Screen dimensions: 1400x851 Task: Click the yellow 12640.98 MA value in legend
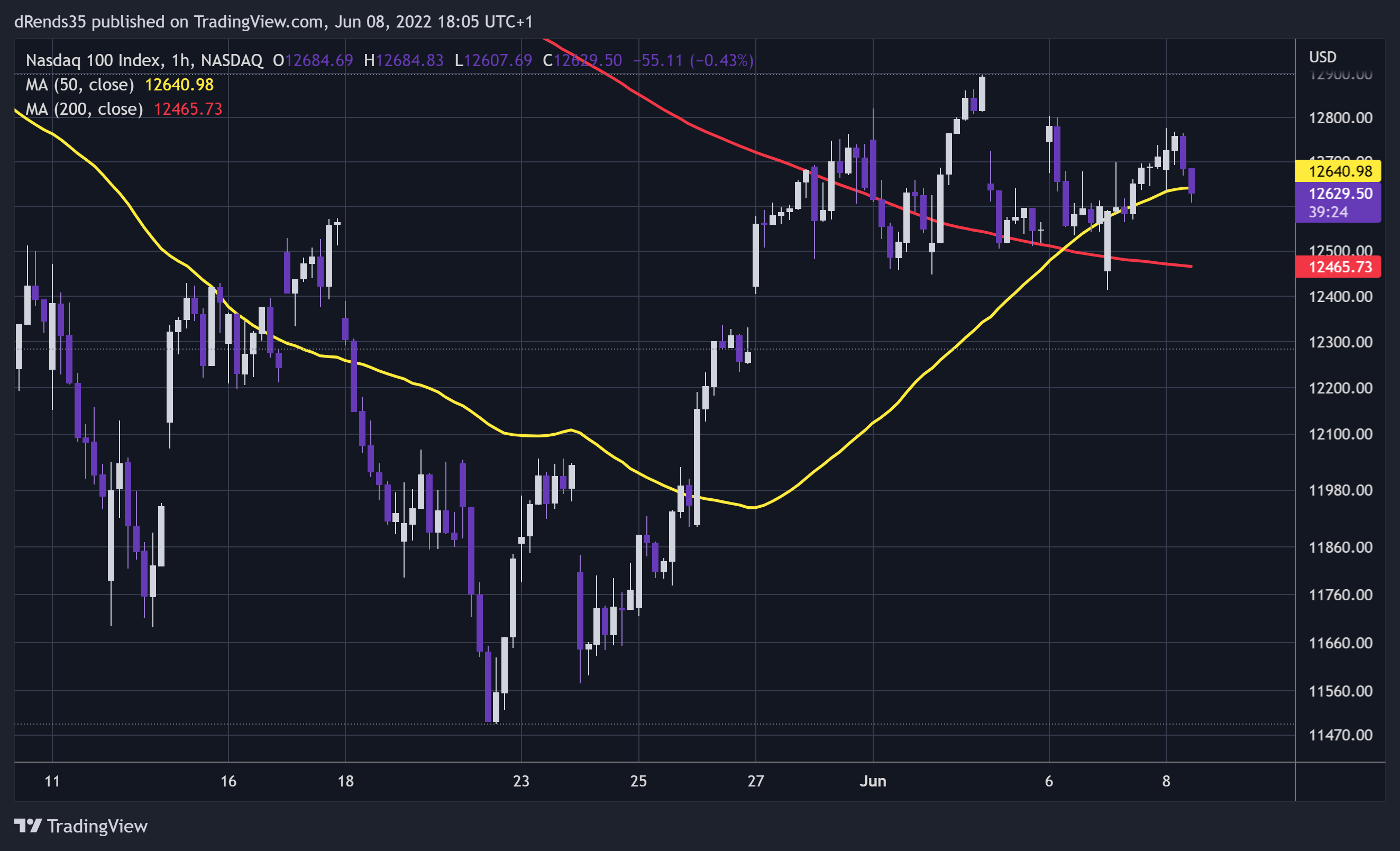click(179, 85)
